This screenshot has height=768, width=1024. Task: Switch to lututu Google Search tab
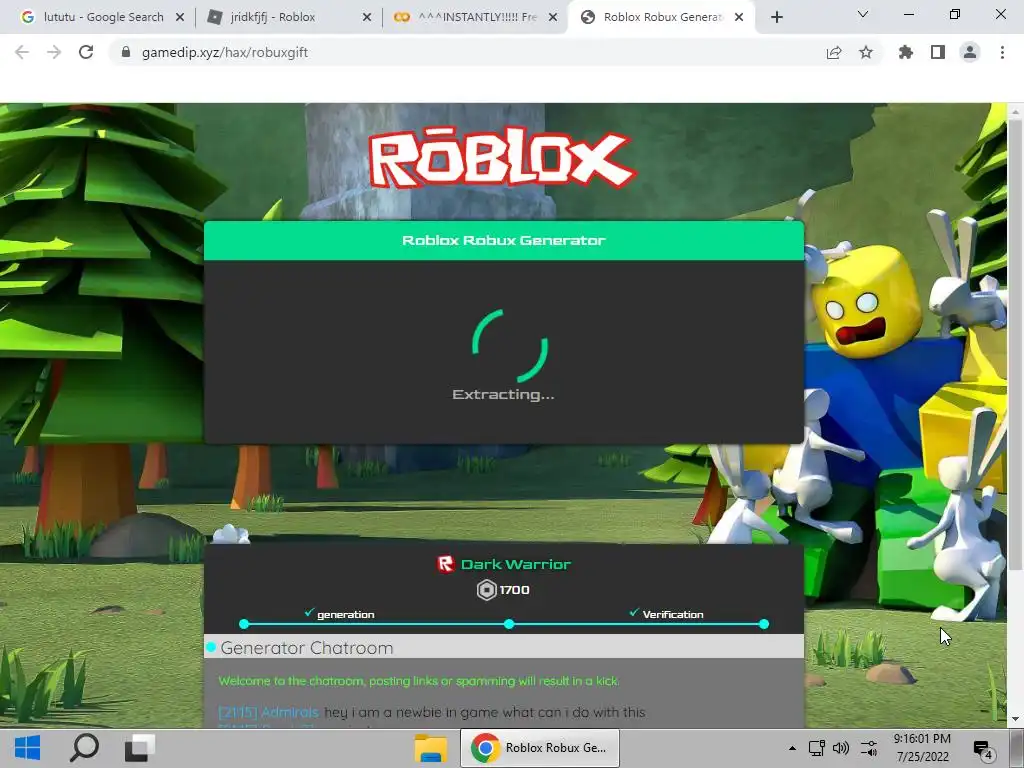[103, 17]
